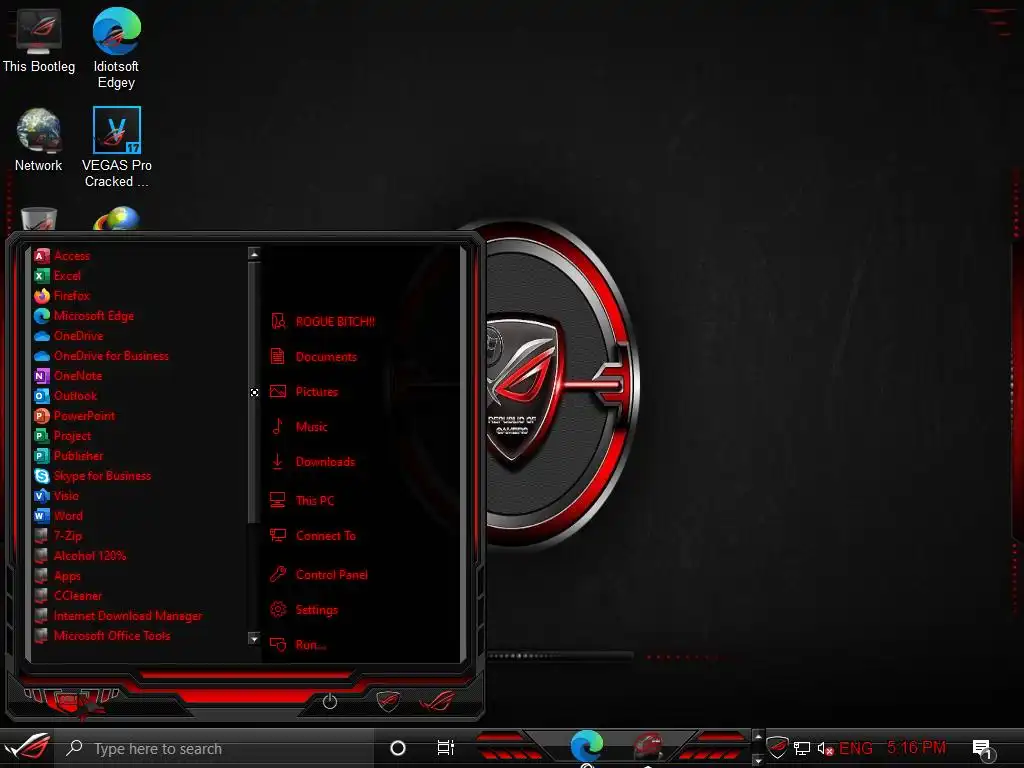Screen dimensions: 1024x768
Task: Open Project in the programs list
Action: click(63, 436)
